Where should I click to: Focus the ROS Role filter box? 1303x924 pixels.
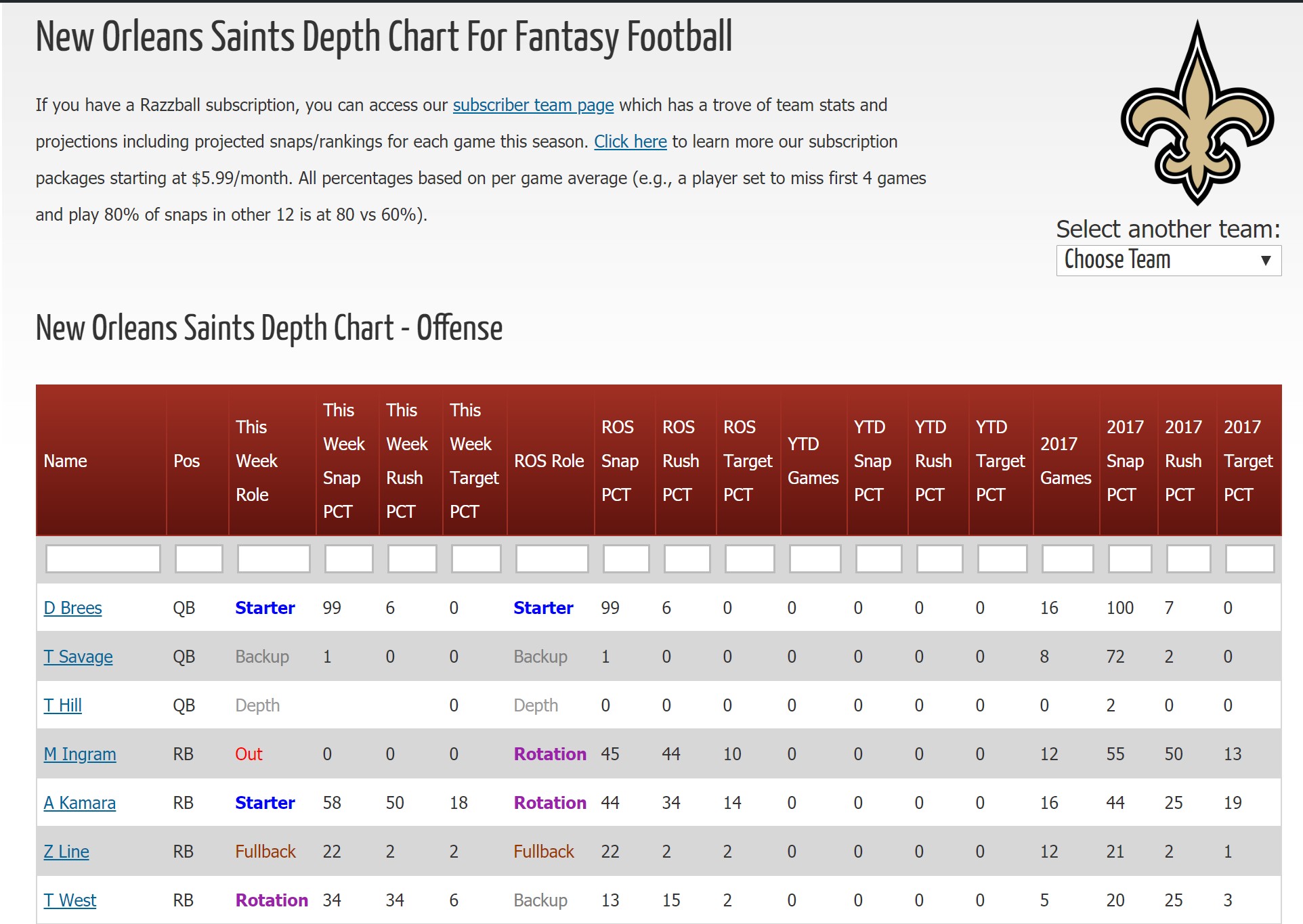pos(551,559)
